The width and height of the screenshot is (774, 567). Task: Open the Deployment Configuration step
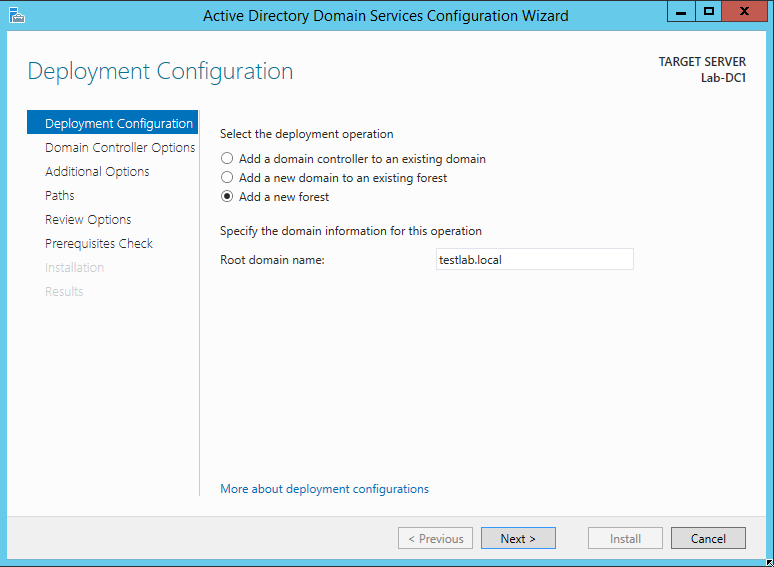[x=118, y=124]
